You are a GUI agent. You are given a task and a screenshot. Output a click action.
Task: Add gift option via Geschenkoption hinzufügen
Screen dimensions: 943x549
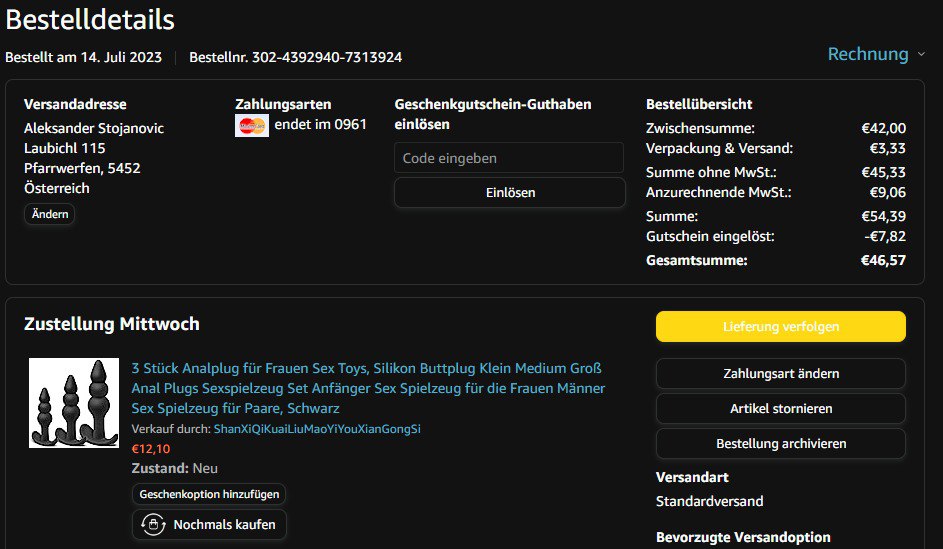tap(209, 495)
